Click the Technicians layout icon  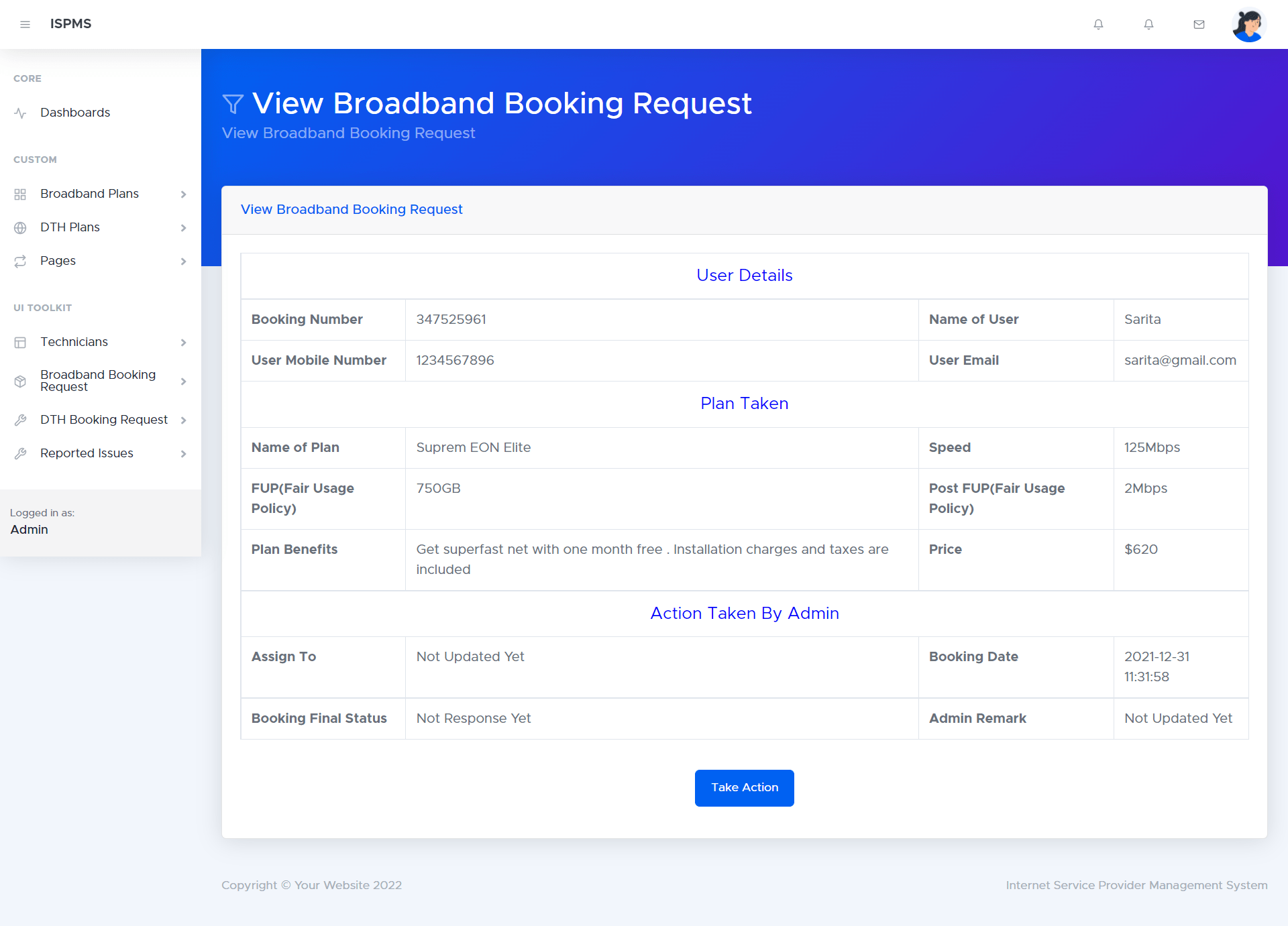click(x=20, y=343)
